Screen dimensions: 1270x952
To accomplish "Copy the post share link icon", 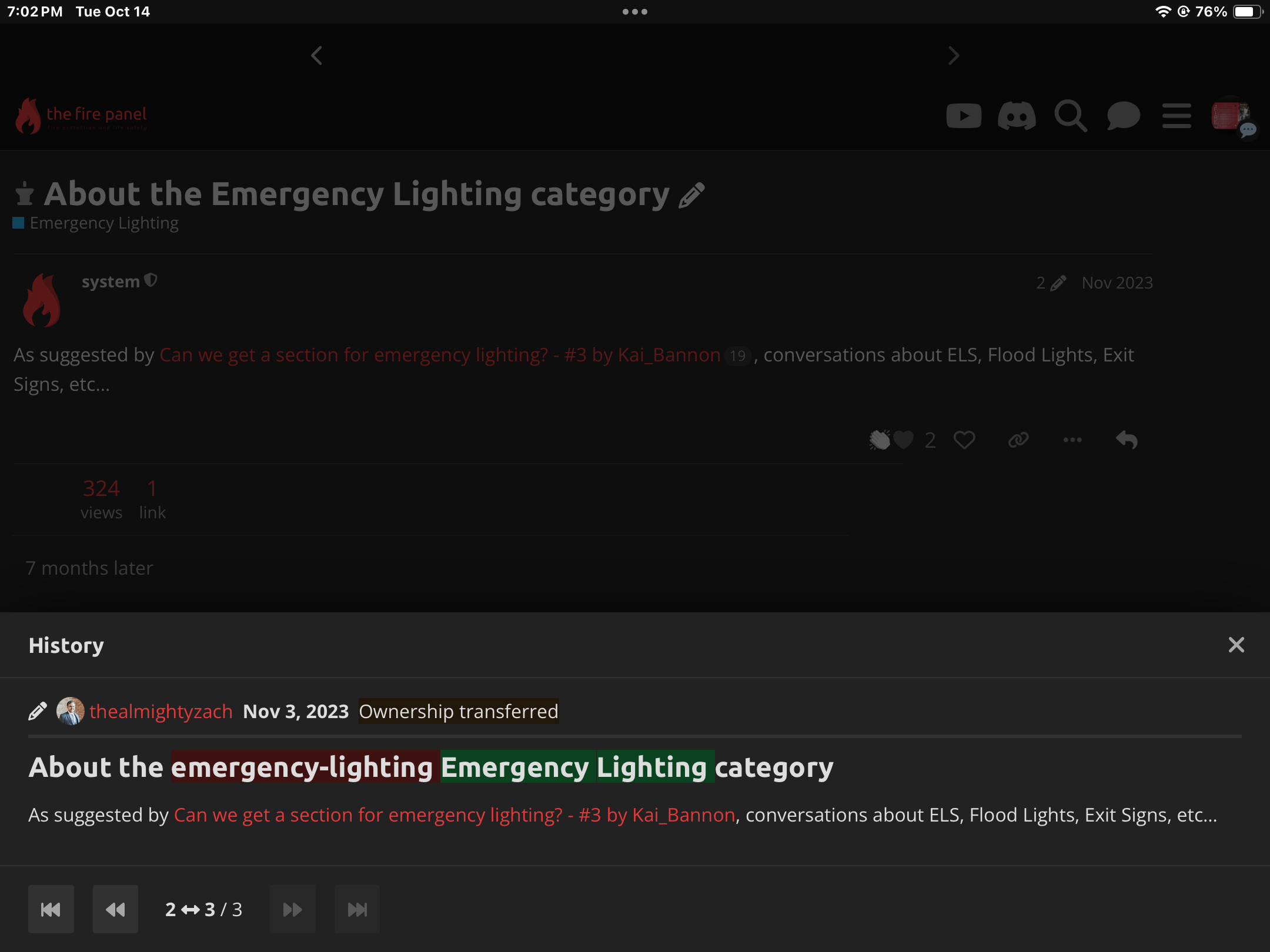I will coord(1018,440).
